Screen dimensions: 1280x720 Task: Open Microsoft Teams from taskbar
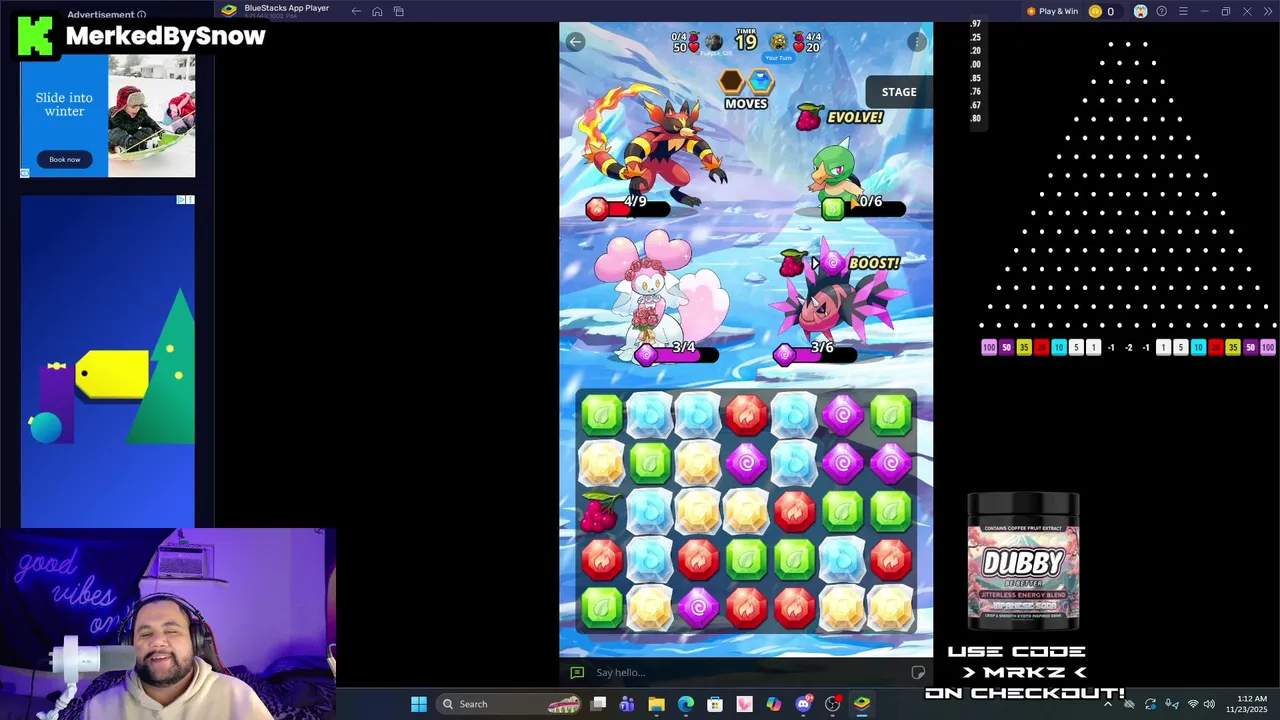coord(627,704)
